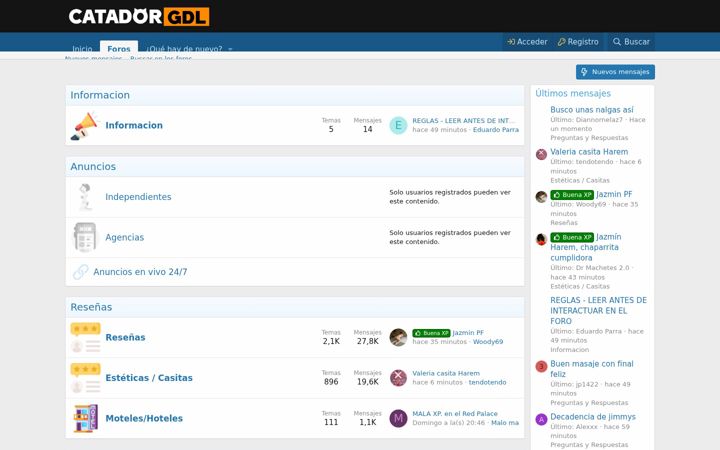Open the REGLAS - LEER ANTES DE INT... thread in Informacion row
The image size is (720, 450).
(x=463, y=121)
